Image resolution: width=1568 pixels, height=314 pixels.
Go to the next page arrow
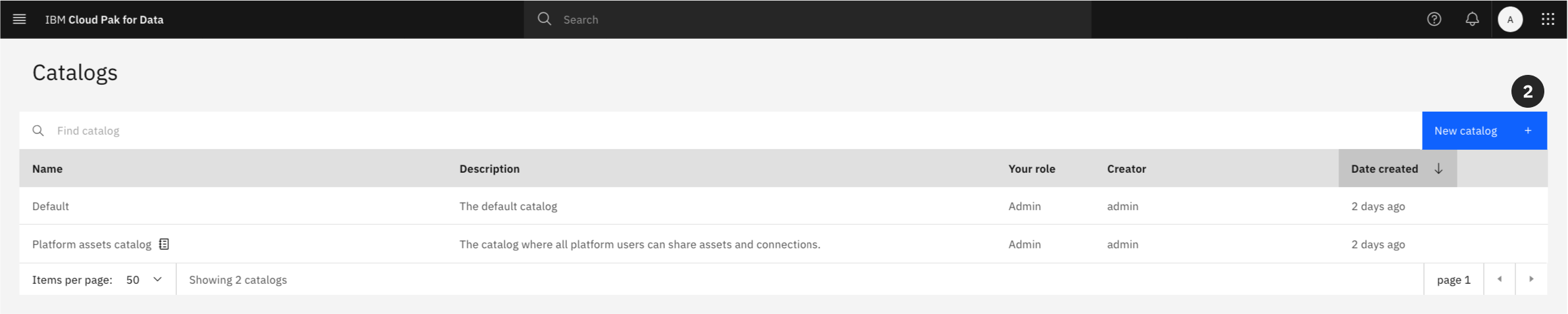tap(1531, 279)
